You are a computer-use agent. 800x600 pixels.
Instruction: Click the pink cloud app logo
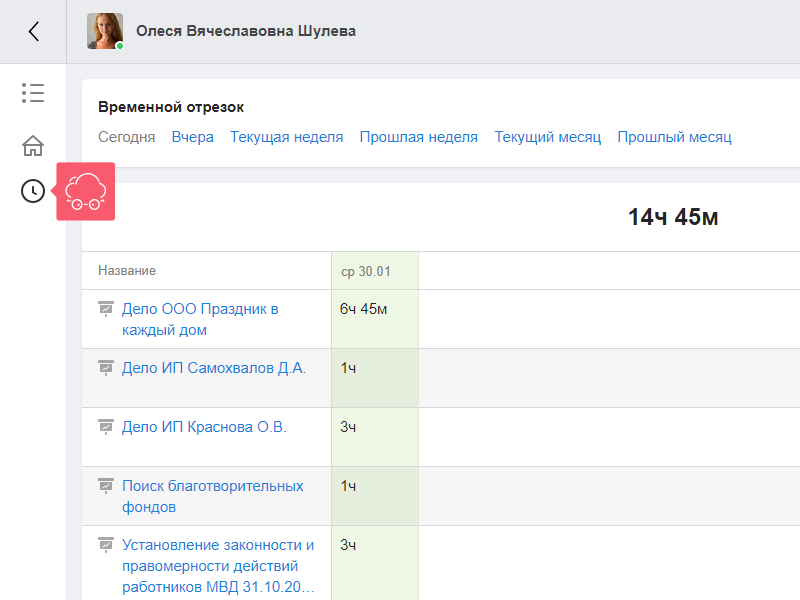[x=86, y=191]
